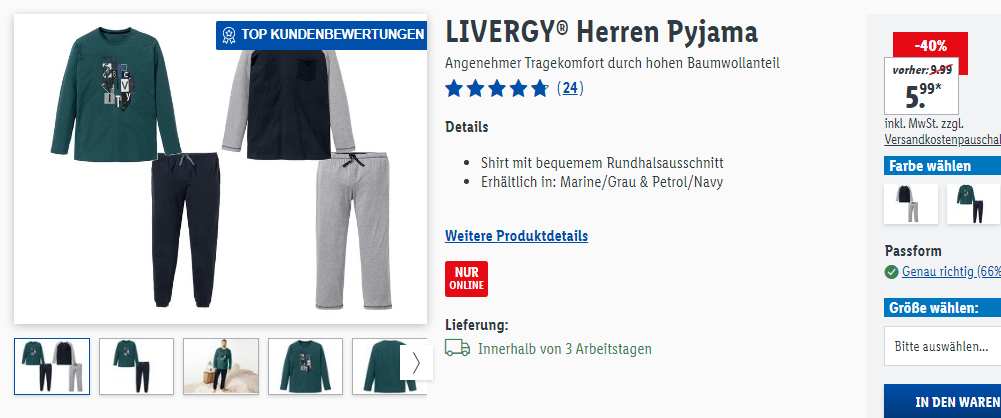Select thumbnail of green shirt front
The height and width of the screenshot is (418, 1001).
(305, 366)
